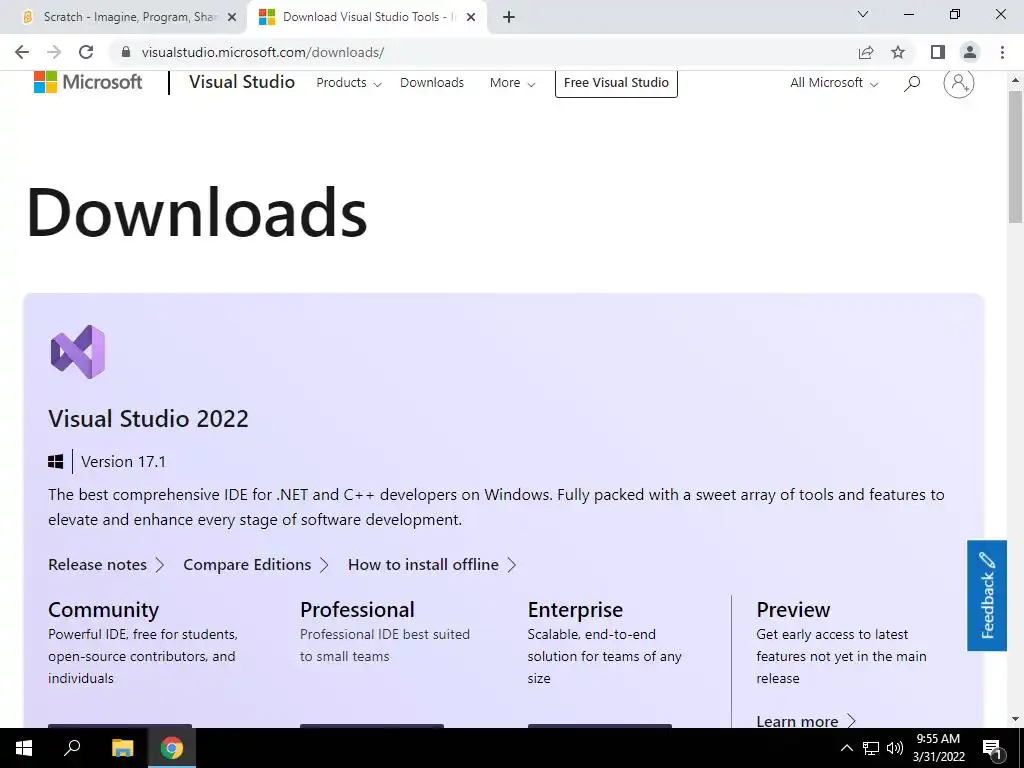This screenshot has height=768, width=1024.
Task: Click the Visual Studio 2022 title
Action: pos(148,419)
